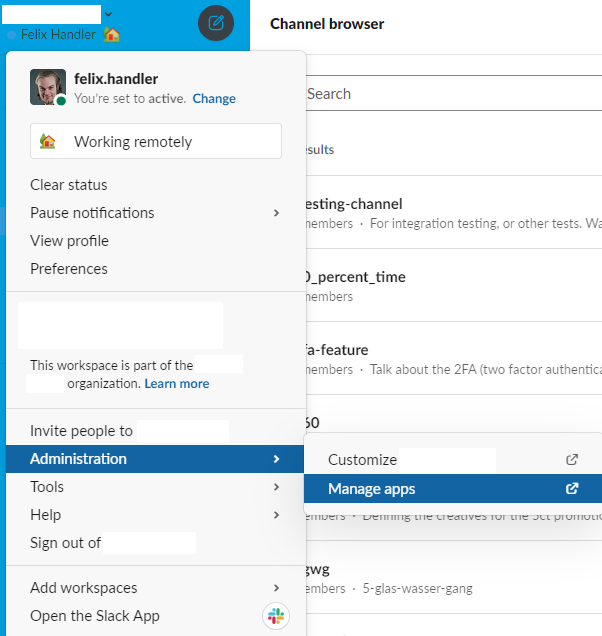Open the workspace name dropdown arrow

tap(108, 14)
